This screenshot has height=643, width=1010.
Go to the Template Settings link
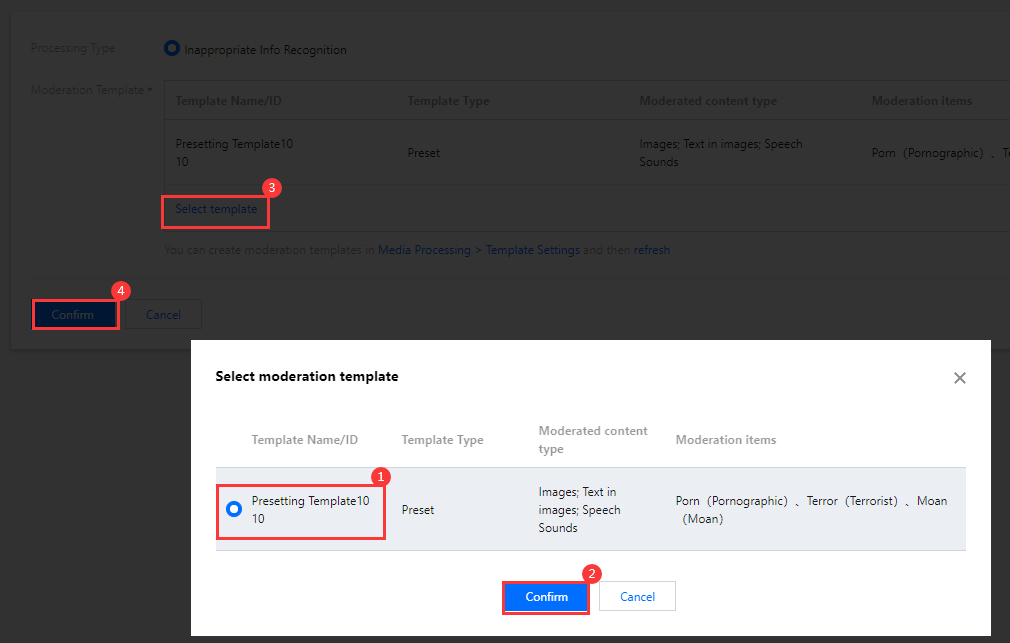tap(532, 250)
